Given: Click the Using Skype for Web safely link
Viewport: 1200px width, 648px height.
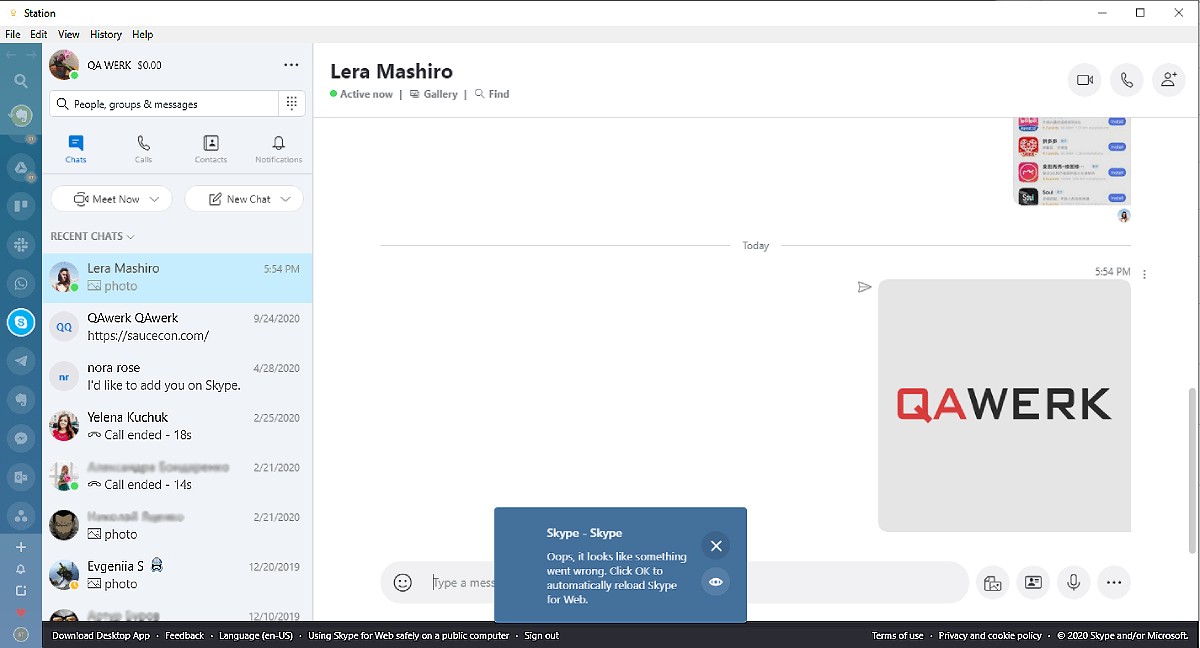Looking at the screenshot, I should [x=408, y=636].
